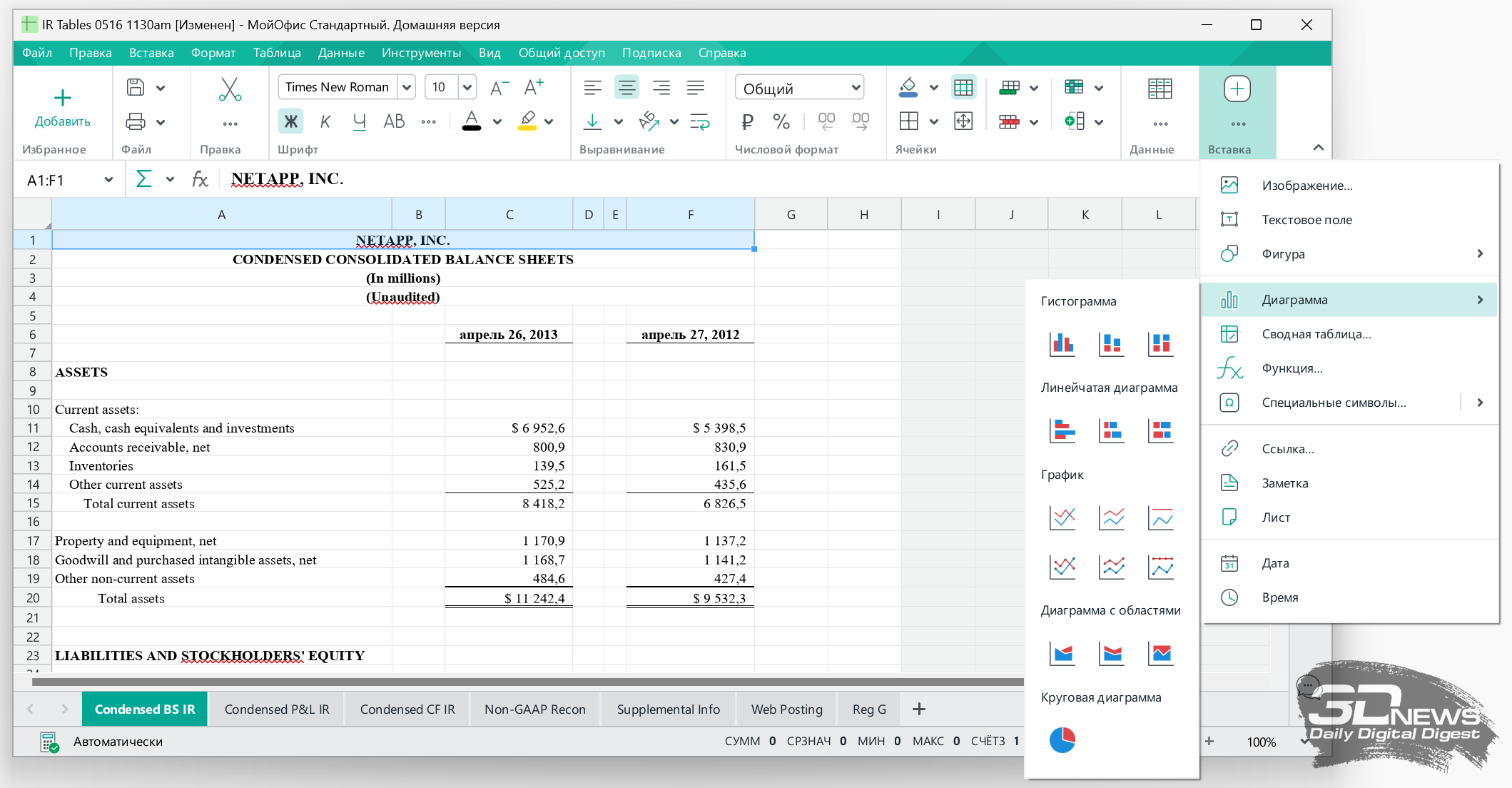Open the font name dropdown
The image size is (1512, 788).
pos(406,87)
